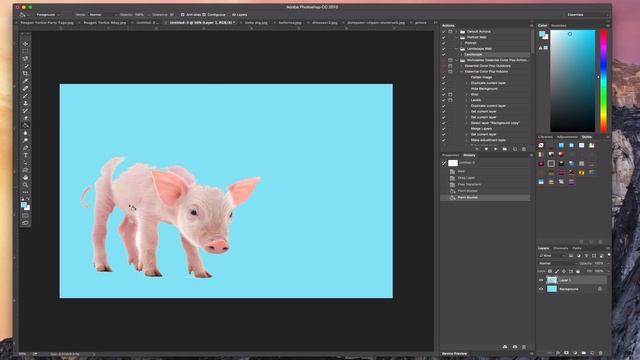640x360 pixels.
Task: Lock all attributes of the layer
Action: (578, 271)
